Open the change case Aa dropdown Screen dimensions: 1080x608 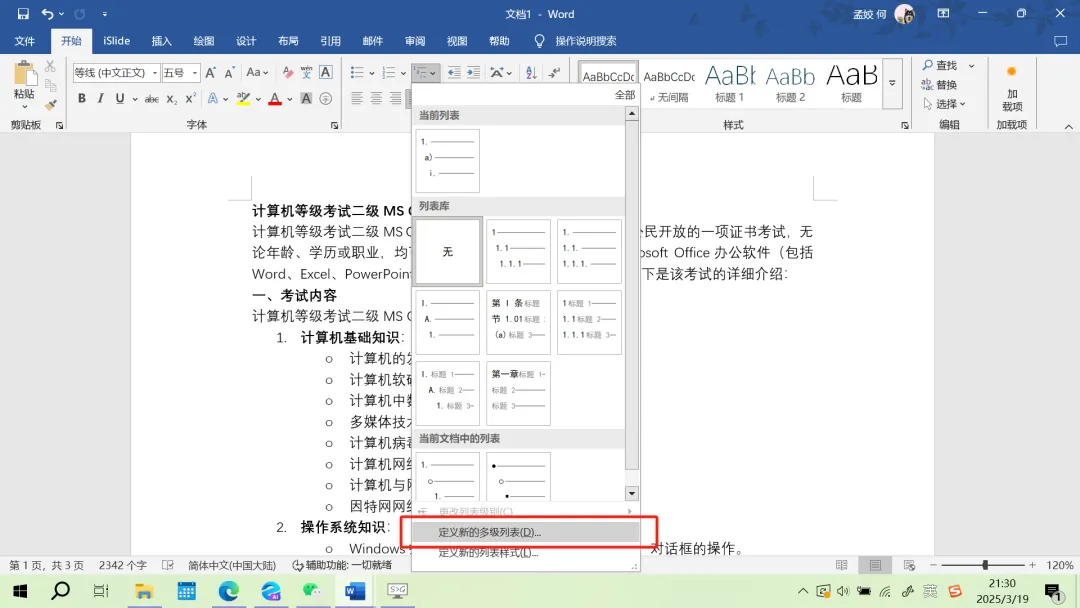[x=257, y=72]
